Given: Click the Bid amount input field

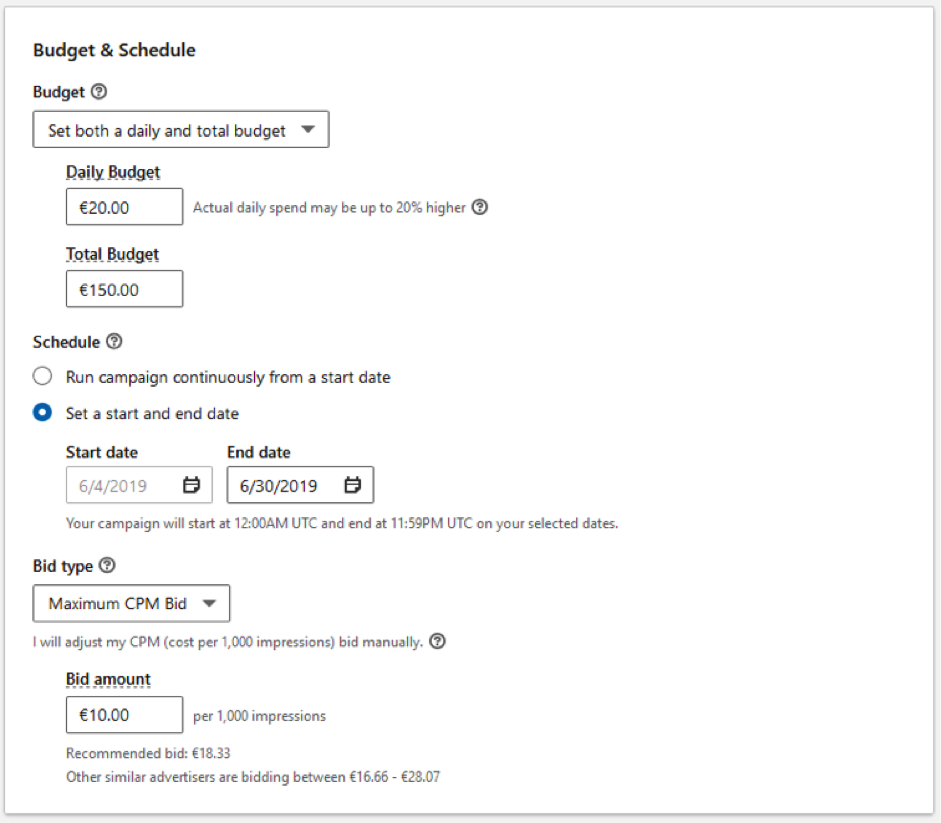Looking at the screenshot, I should 124,715.
